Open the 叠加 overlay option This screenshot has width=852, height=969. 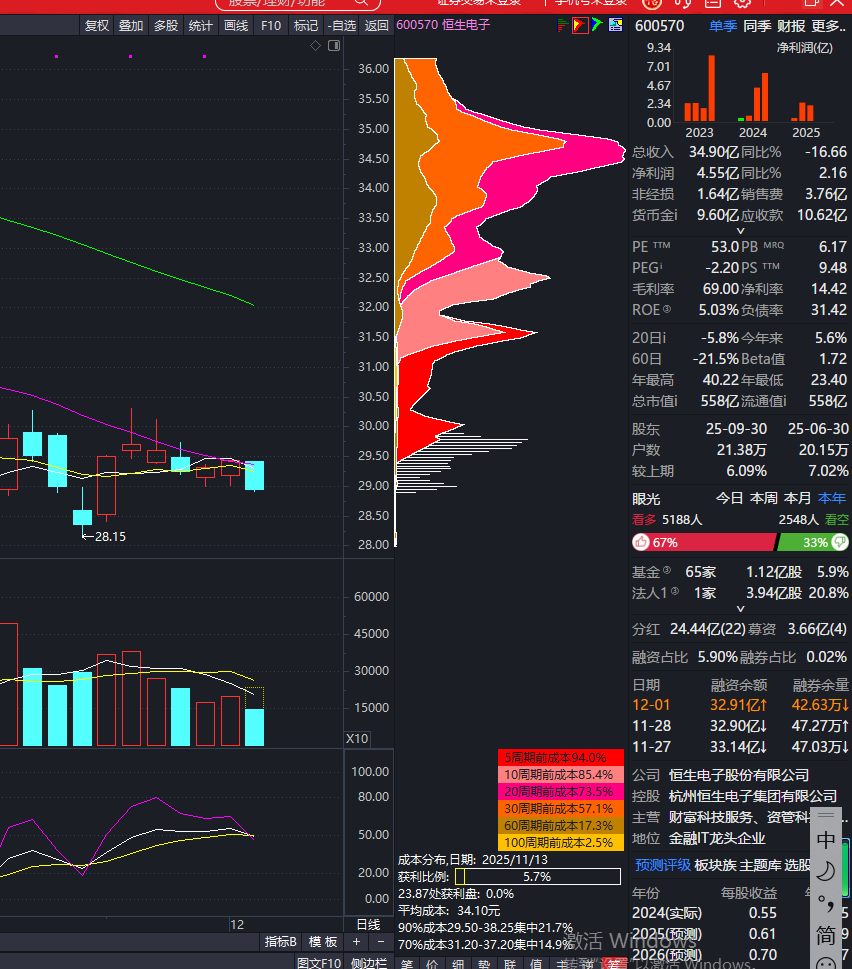click(x=131, y=25)
